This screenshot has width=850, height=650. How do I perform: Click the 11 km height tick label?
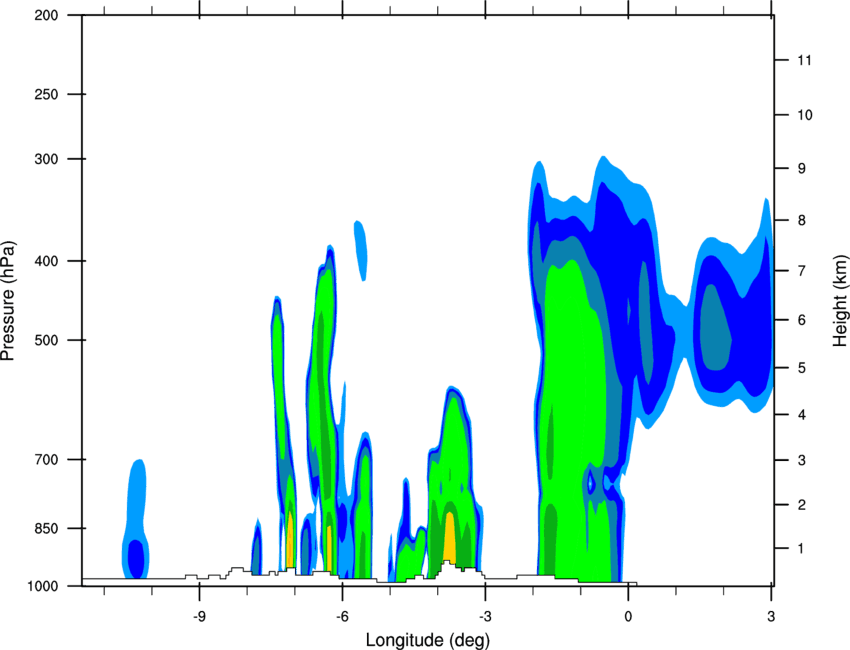pos(805,60)
